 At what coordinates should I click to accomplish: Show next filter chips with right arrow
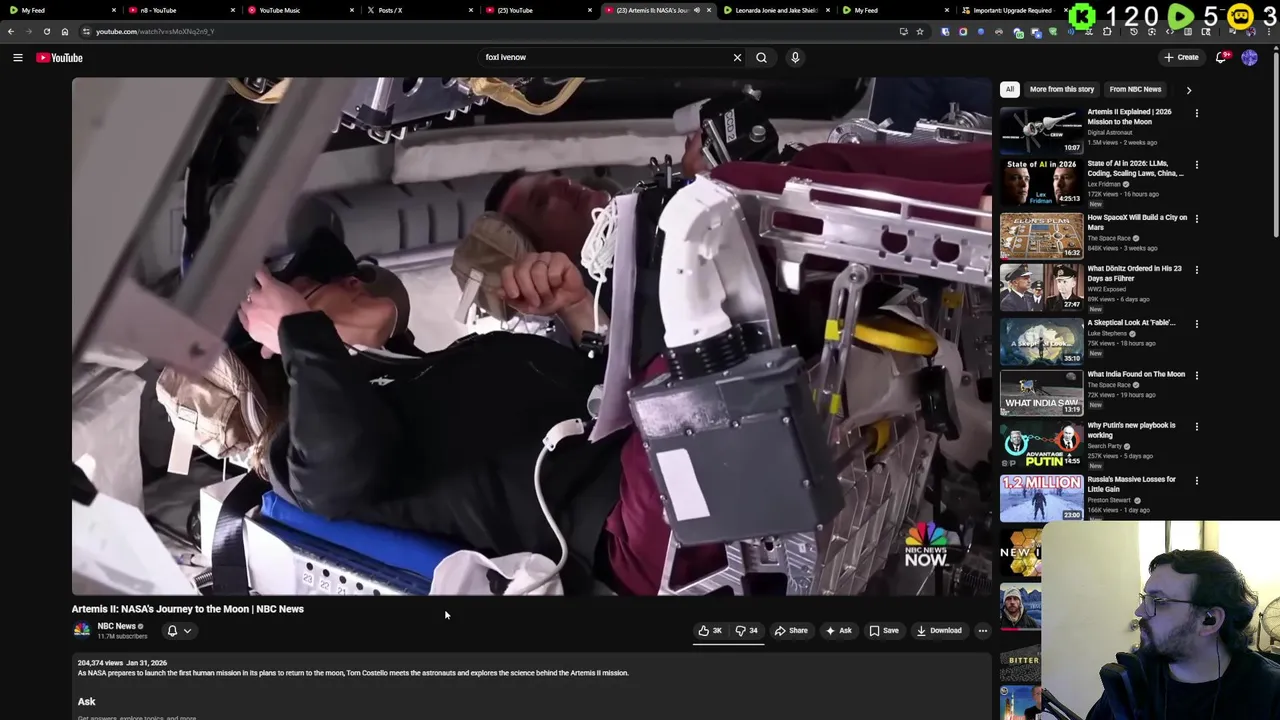1188,90
